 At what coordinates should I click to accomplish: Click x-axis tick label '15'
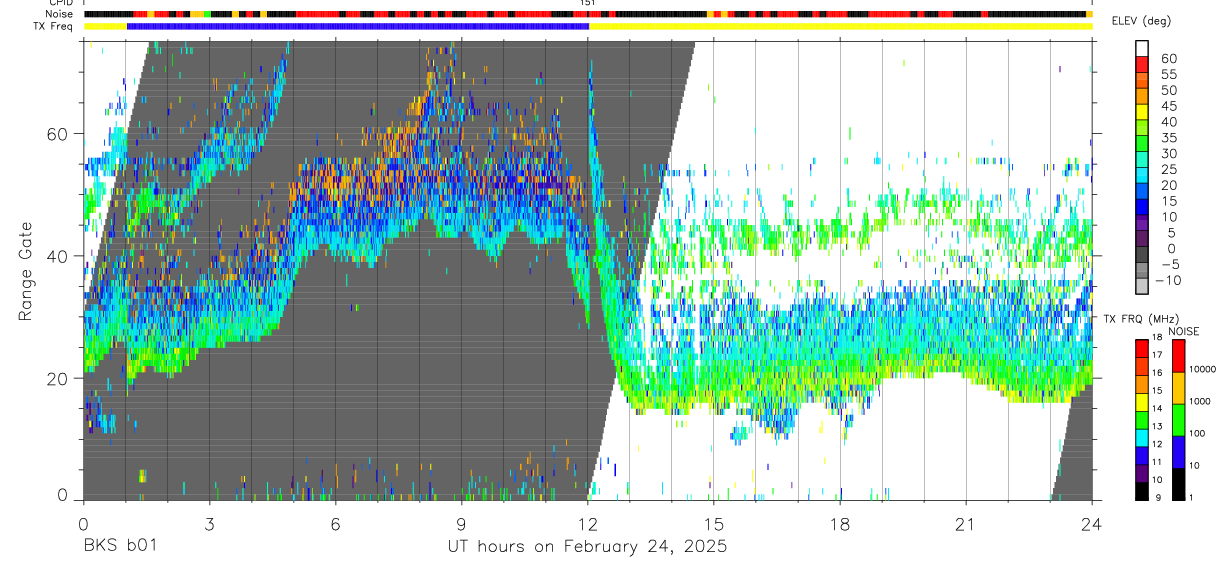click(x=714, y=523)
